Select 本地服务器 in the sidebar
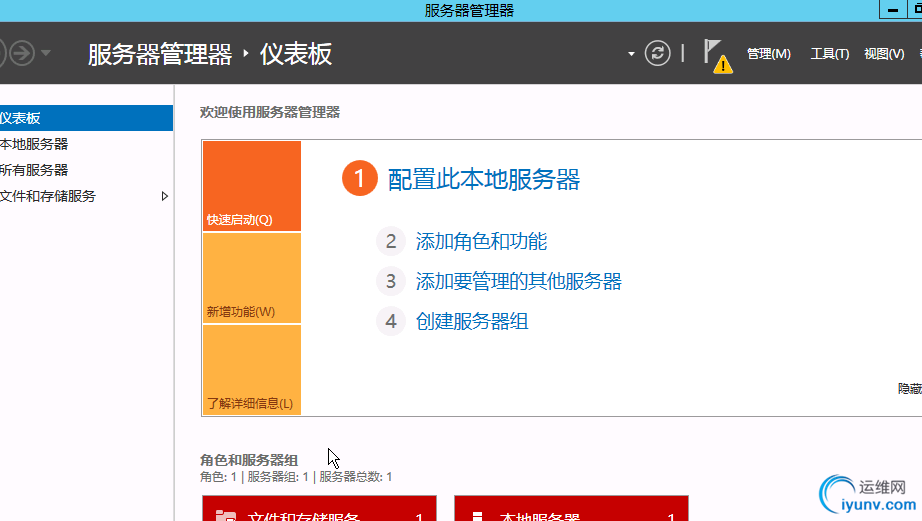Screen dimensions: 922x521 (x=86, y=144)
